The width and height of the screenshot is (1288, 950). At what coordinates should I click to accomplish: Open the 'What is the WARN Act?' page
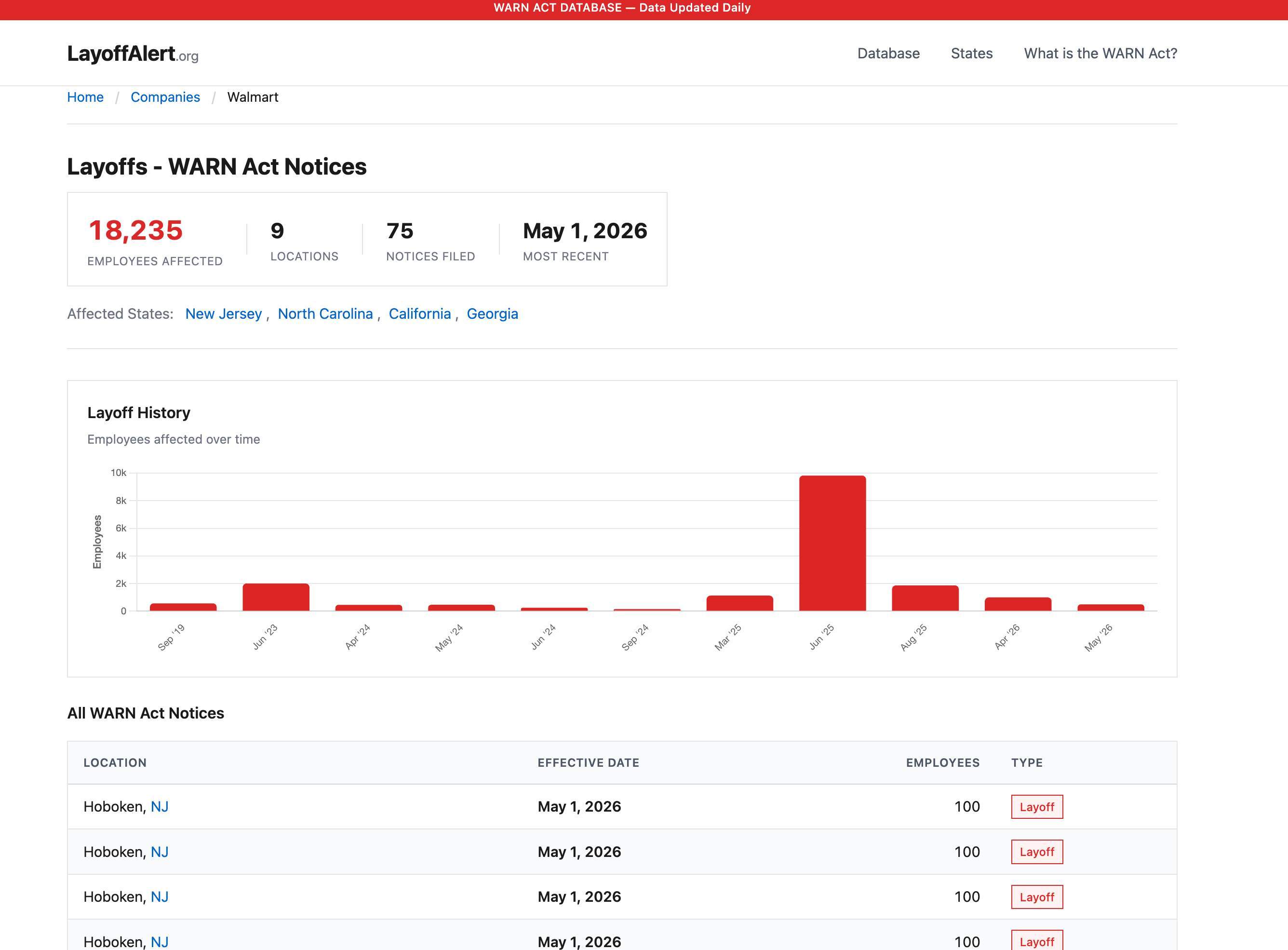[1100, 53]
